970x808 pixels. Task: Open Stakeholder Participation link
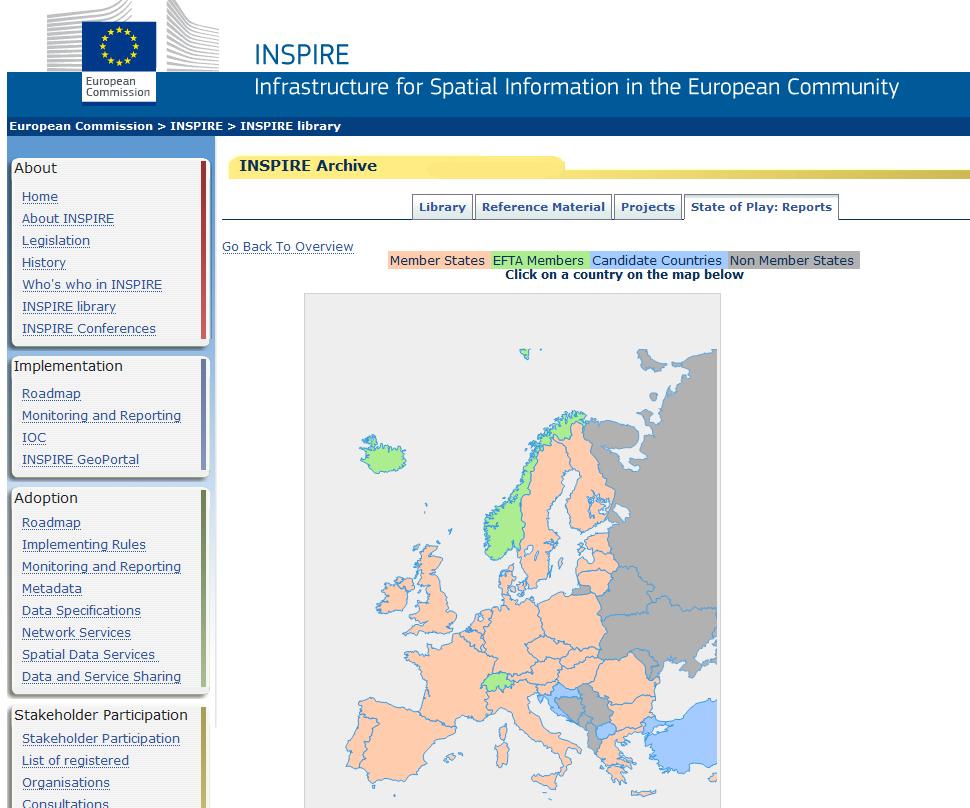[101, 739]
